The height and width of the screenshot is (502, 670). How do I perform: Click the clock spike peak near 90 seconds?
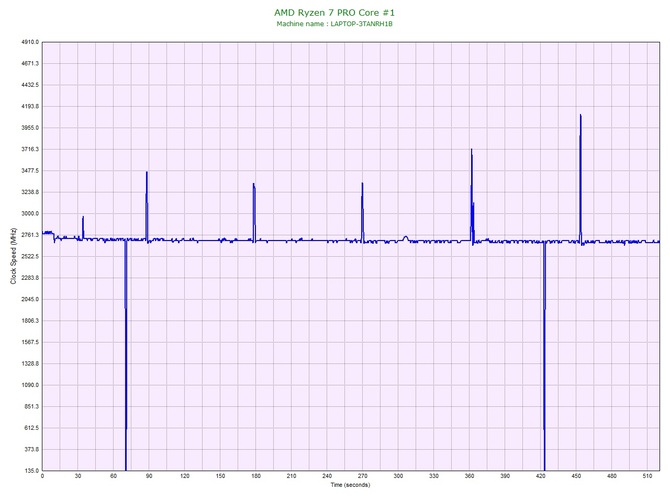[147, 173]
